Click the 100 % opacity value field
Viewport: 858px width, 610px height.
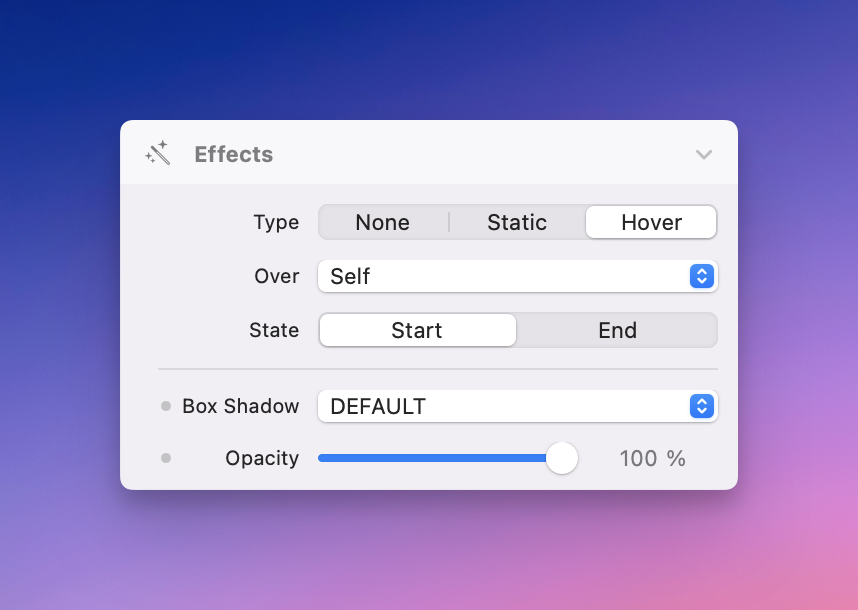pyautogui.click(x=652, y=458)
